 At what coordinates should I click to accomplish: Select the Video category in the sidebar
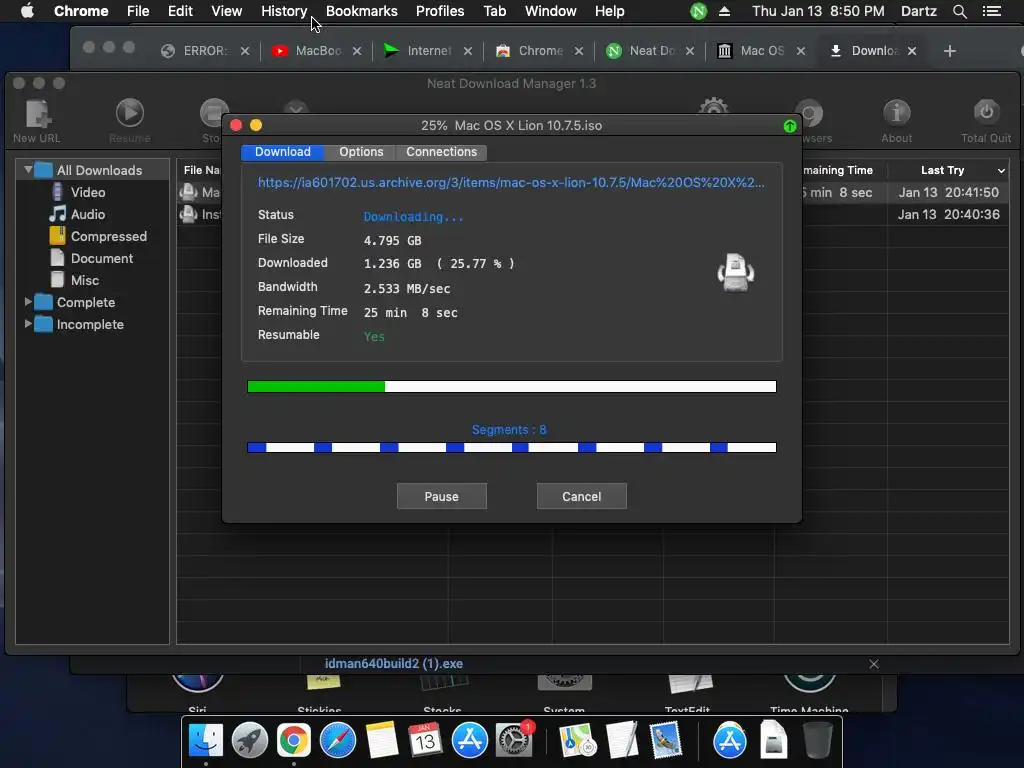tap(88, 193)
